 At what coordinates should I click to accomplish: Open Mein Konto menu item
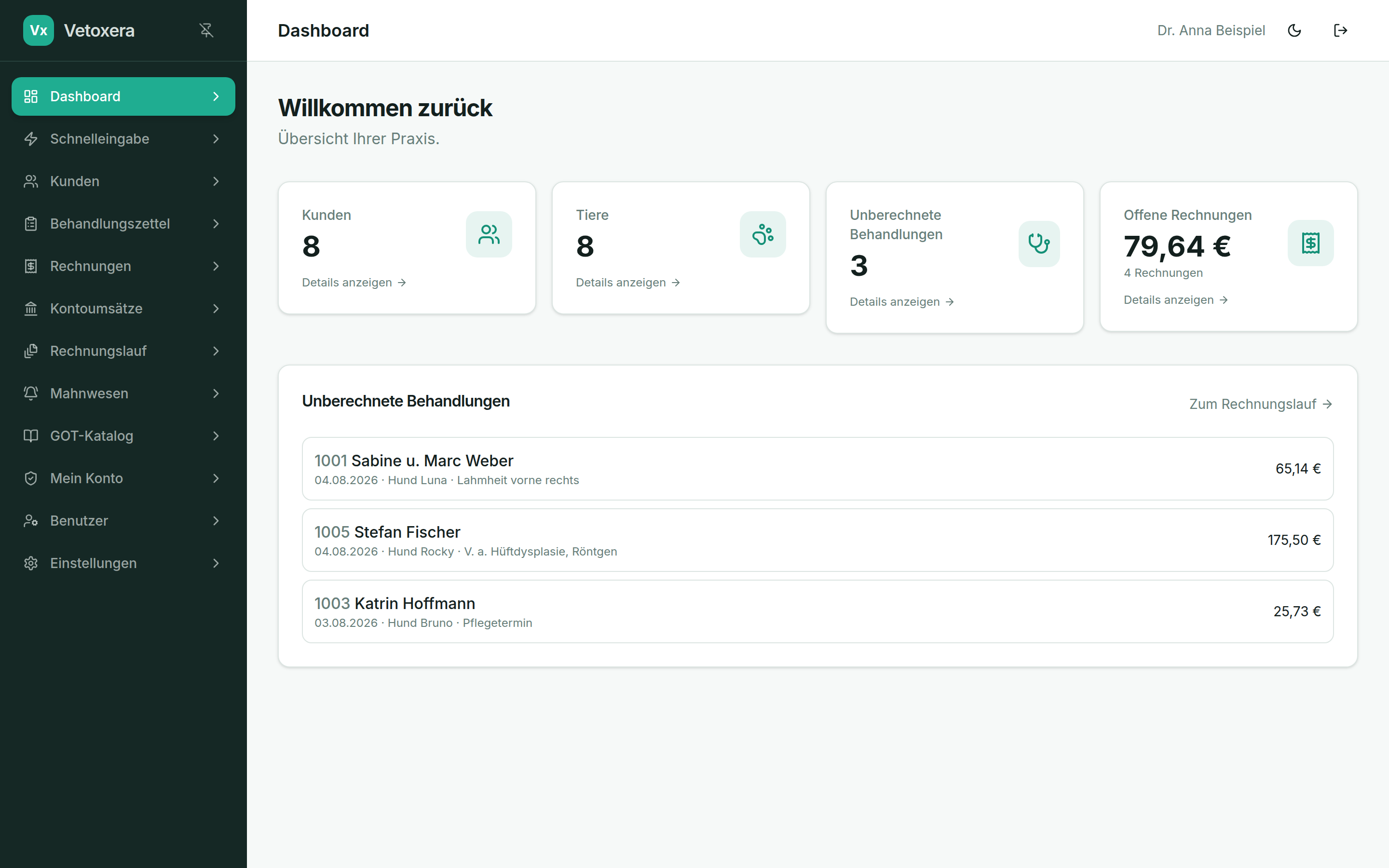[x=123, y=478]
